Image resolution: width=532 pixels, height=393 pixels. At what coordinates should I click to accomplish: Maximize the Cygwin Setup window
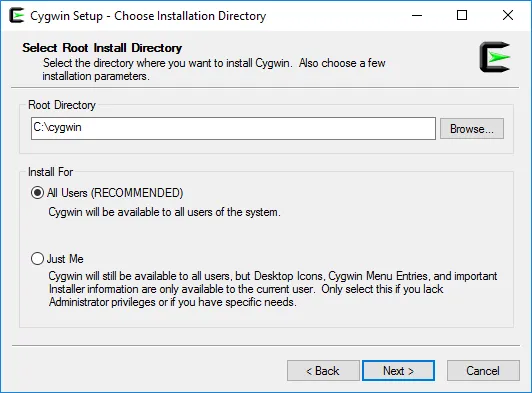(x=462, y=15)
